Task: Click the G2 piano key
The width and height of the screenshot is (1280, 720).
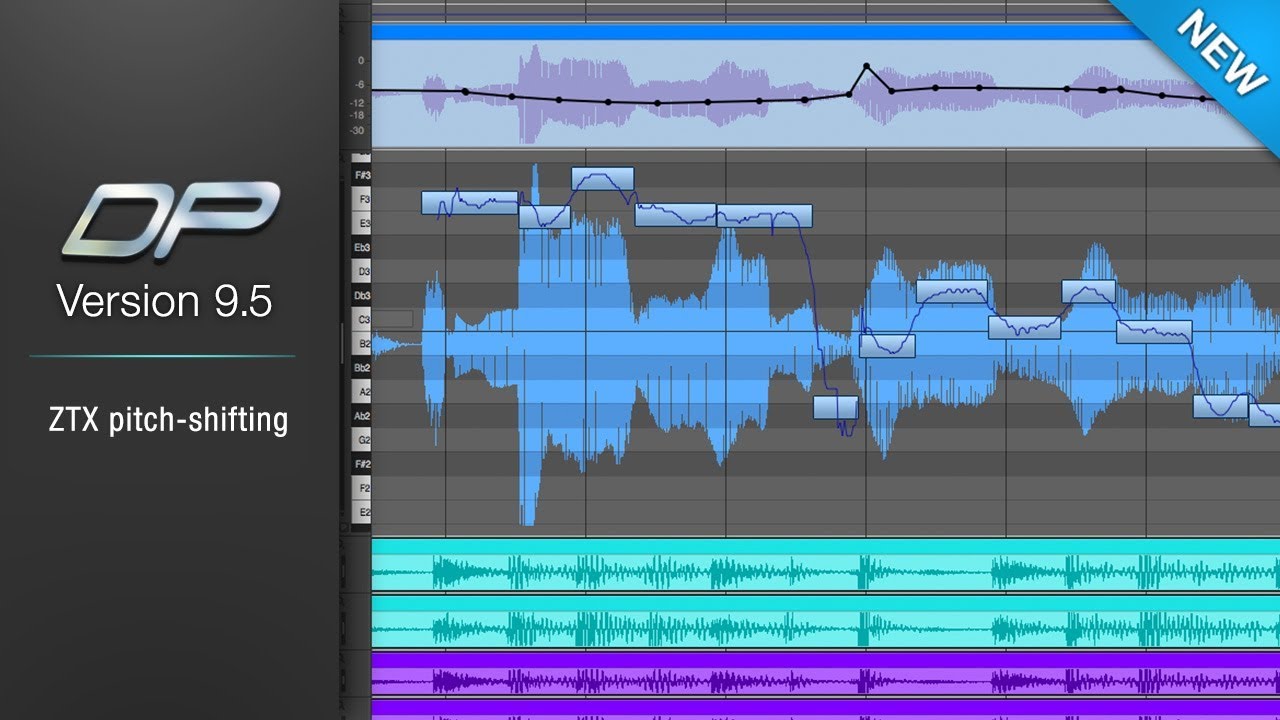Action: point(361,440)
